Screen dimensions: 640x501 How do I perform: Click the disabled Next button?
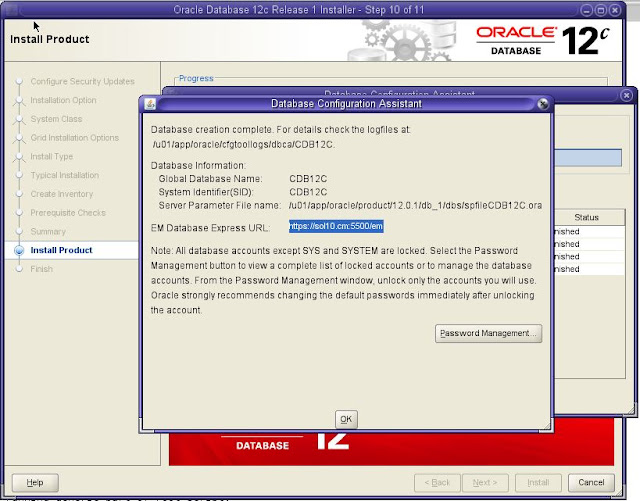coord(485,483)
